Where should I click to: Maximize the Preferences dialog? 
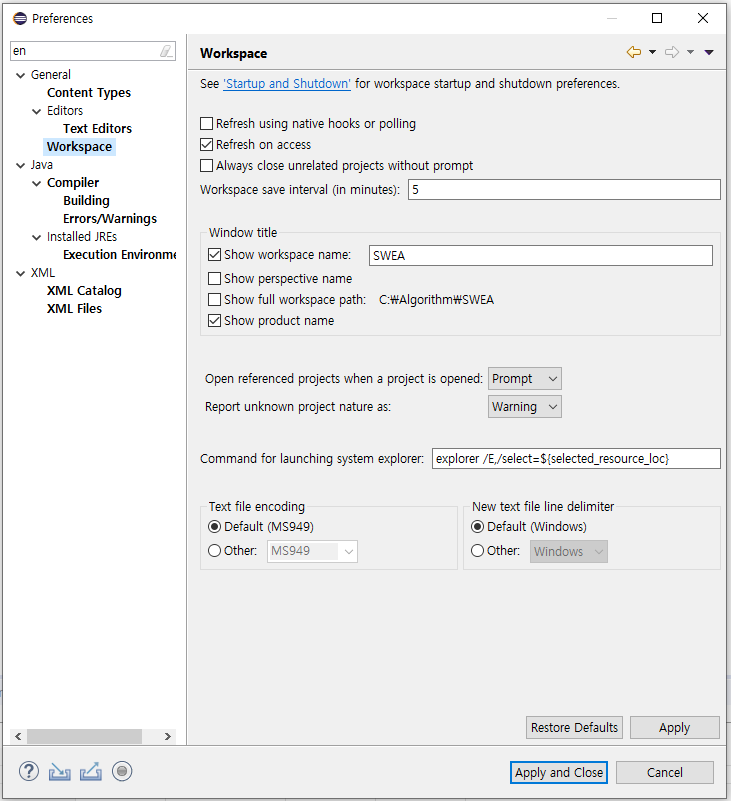click(657, 18)
